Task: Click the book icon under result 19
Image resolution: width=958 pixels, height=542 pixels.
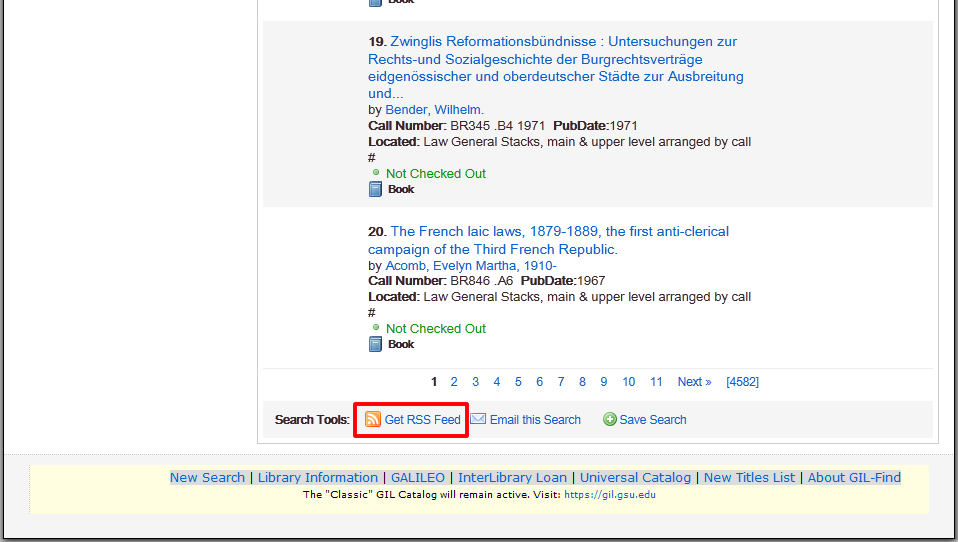Action: point(375,189)
